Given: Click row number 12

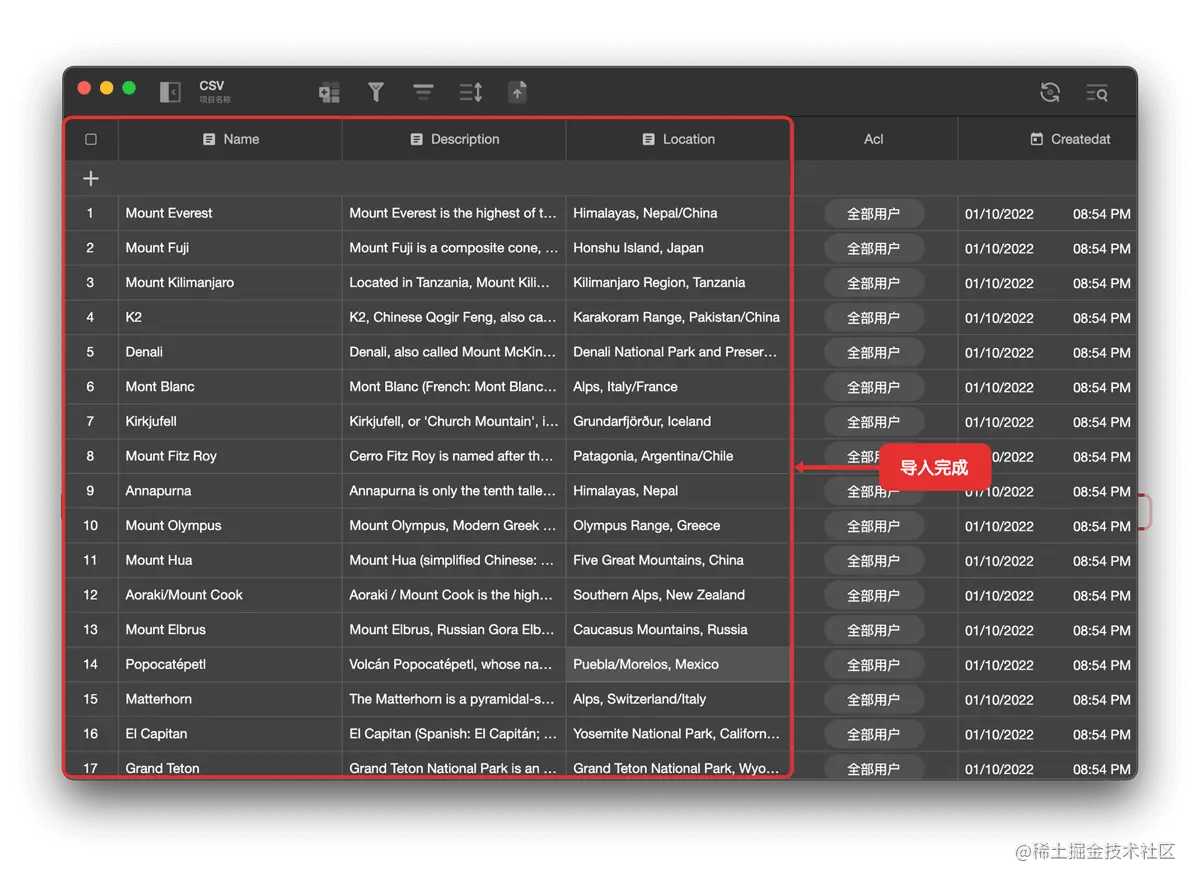Looking at the screenshot, I should (x=91, y=595).
